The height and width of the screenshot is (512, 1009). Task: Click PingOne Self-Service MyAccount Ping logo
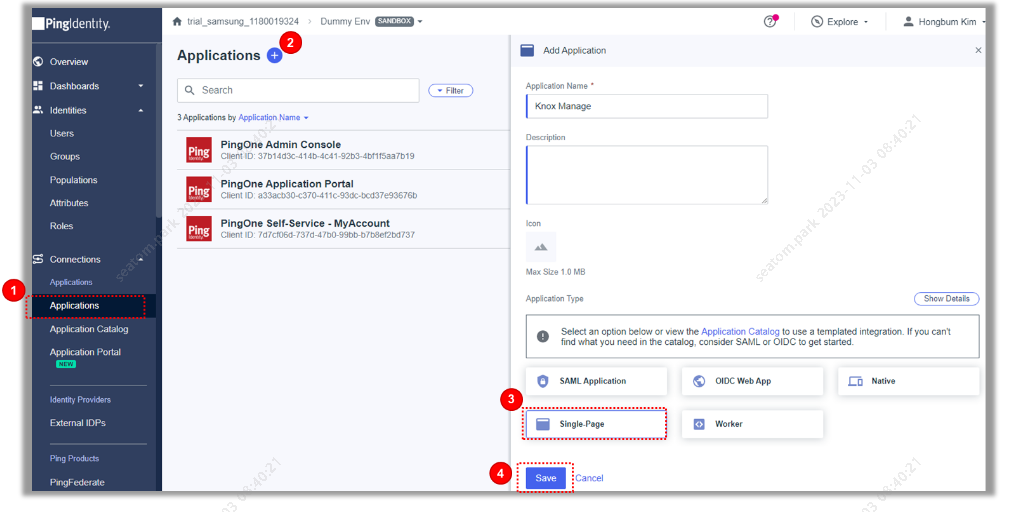click(199, 228)
